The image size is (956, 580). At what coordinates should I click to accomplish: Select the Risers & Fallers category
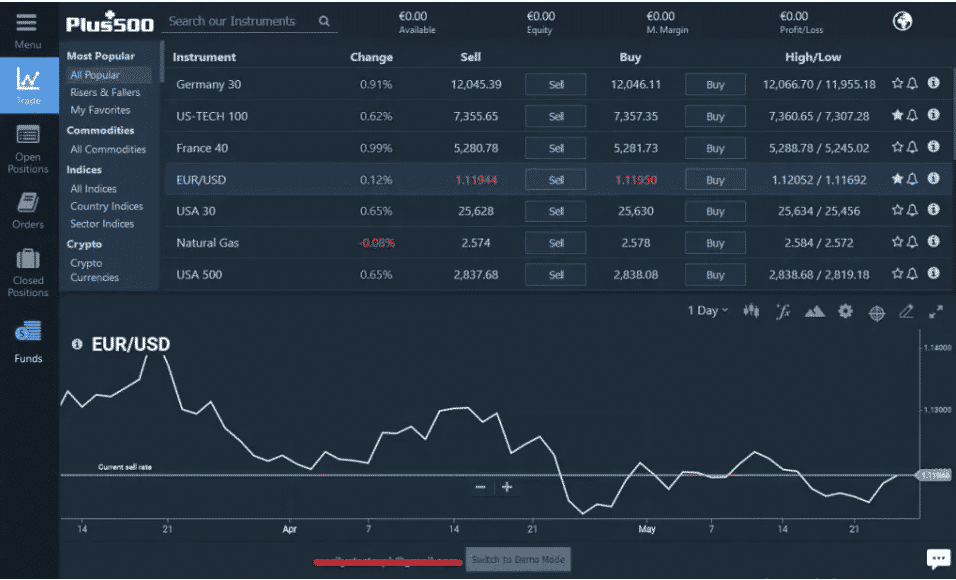tap(105, 93)
